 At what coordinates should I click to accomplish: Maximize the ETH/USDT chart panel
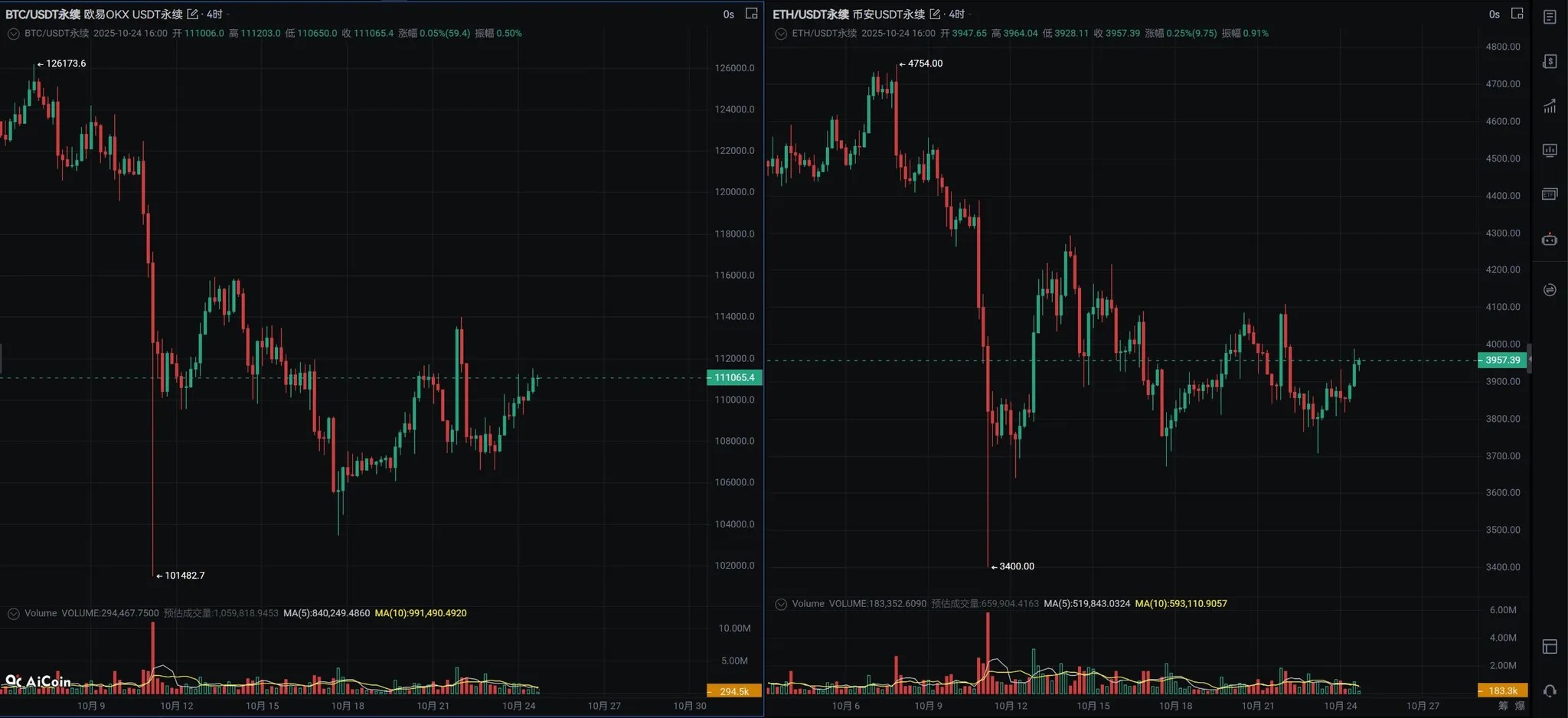(1517, 14)
